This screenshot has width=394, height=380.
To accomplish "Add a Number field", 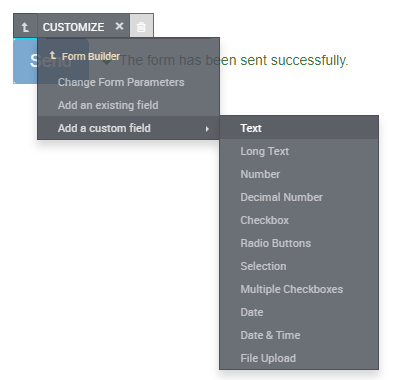I will pyautogui.click(x=299, y=174).
